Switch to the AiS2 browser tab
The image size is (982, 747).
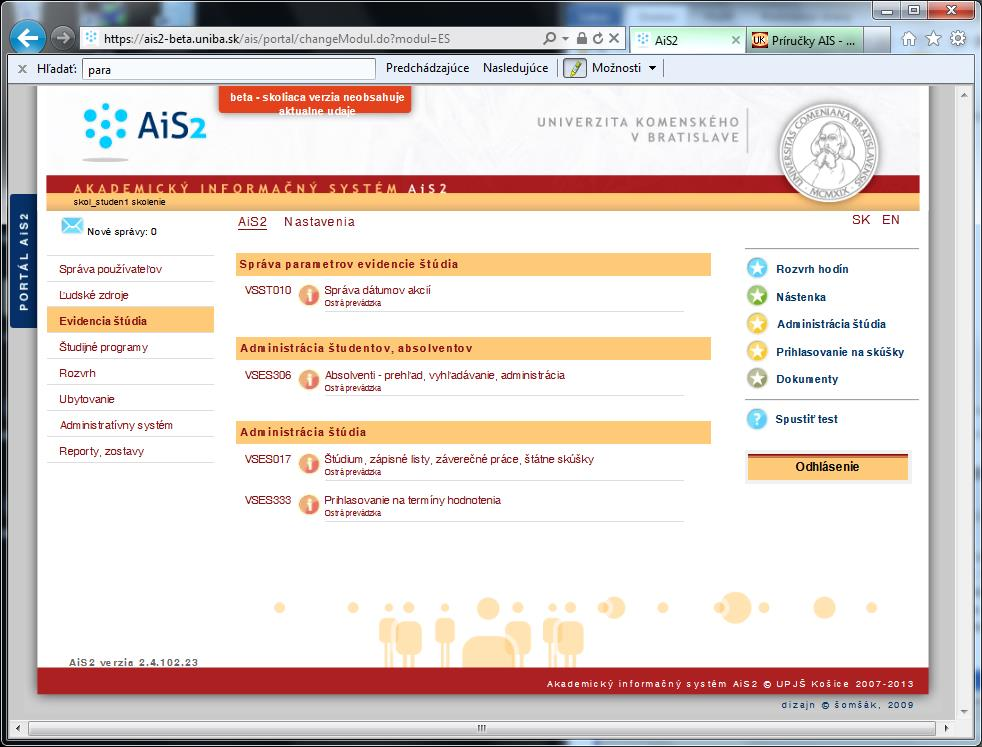687,40
